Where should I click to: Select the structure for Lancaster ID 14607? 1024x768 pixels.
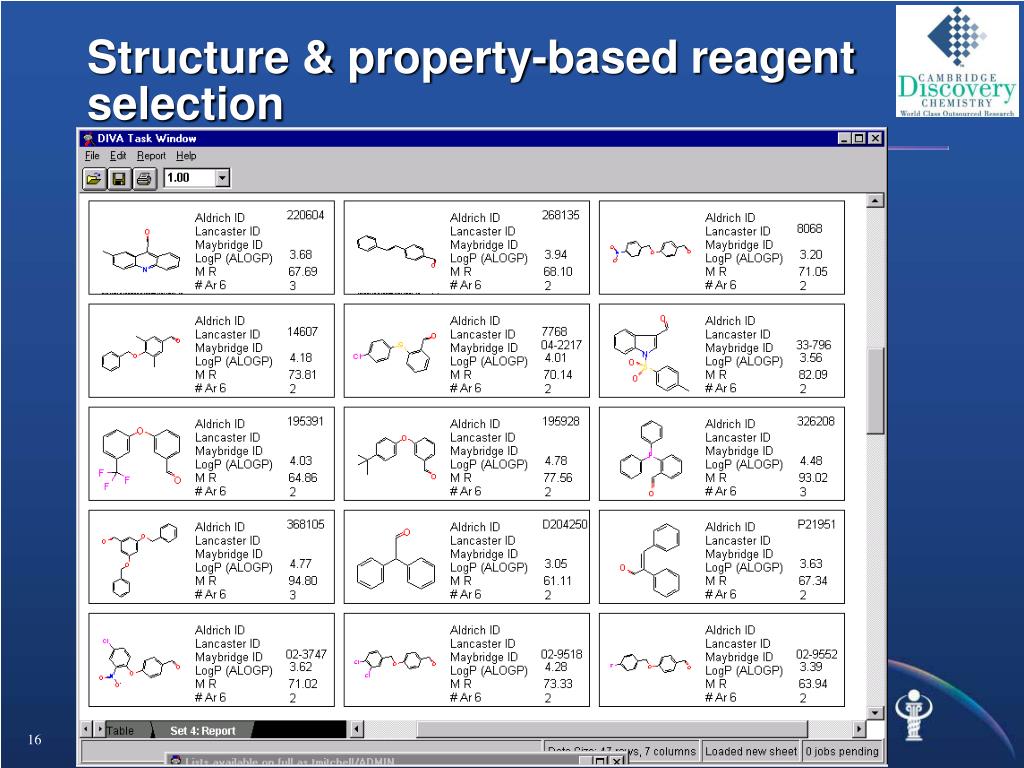tap(142, 353)
